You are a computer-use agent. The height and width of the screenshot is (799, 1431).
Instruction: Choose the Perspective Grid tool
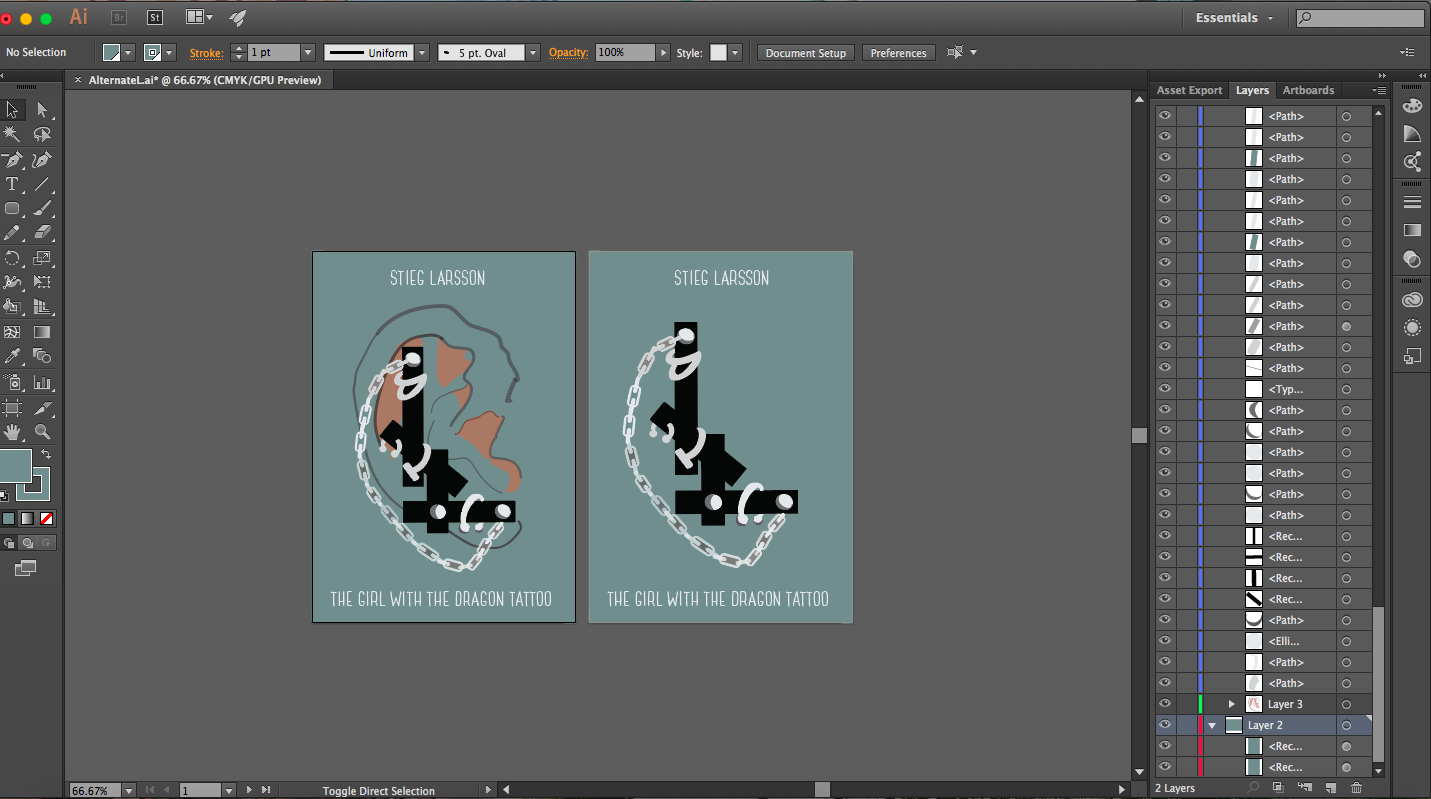(x=42, y=307)
